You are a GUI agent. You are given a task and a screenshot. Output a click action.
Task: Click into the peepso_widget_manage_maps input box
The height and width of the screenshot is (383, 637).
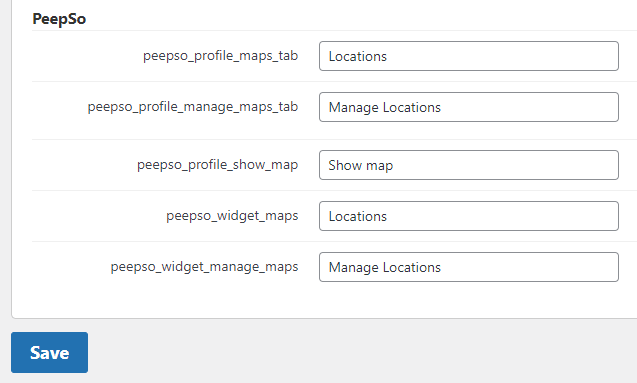pyautogui.click(x=469, y=267)
